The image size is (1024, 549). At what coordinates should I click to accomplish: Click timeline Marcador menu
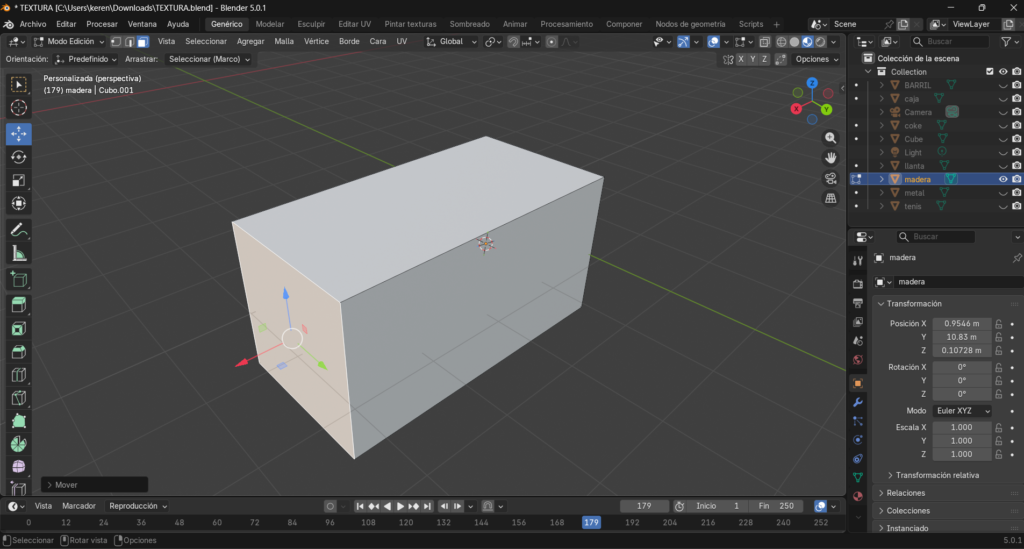click(79, 506)
